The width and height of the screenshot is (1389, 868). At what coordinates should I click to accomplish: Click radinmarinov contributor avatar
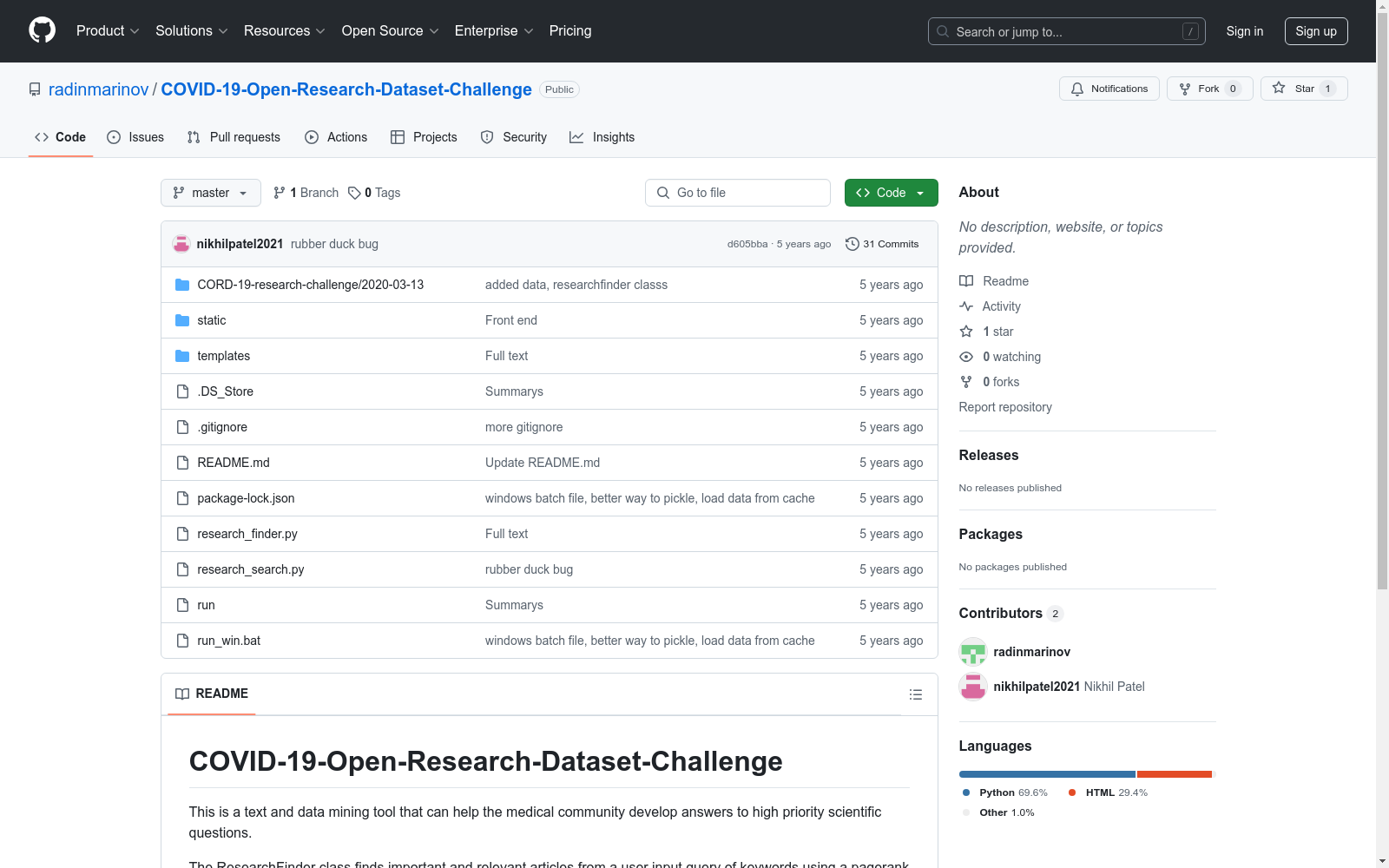pyautogui.click(x=973, y=652)
